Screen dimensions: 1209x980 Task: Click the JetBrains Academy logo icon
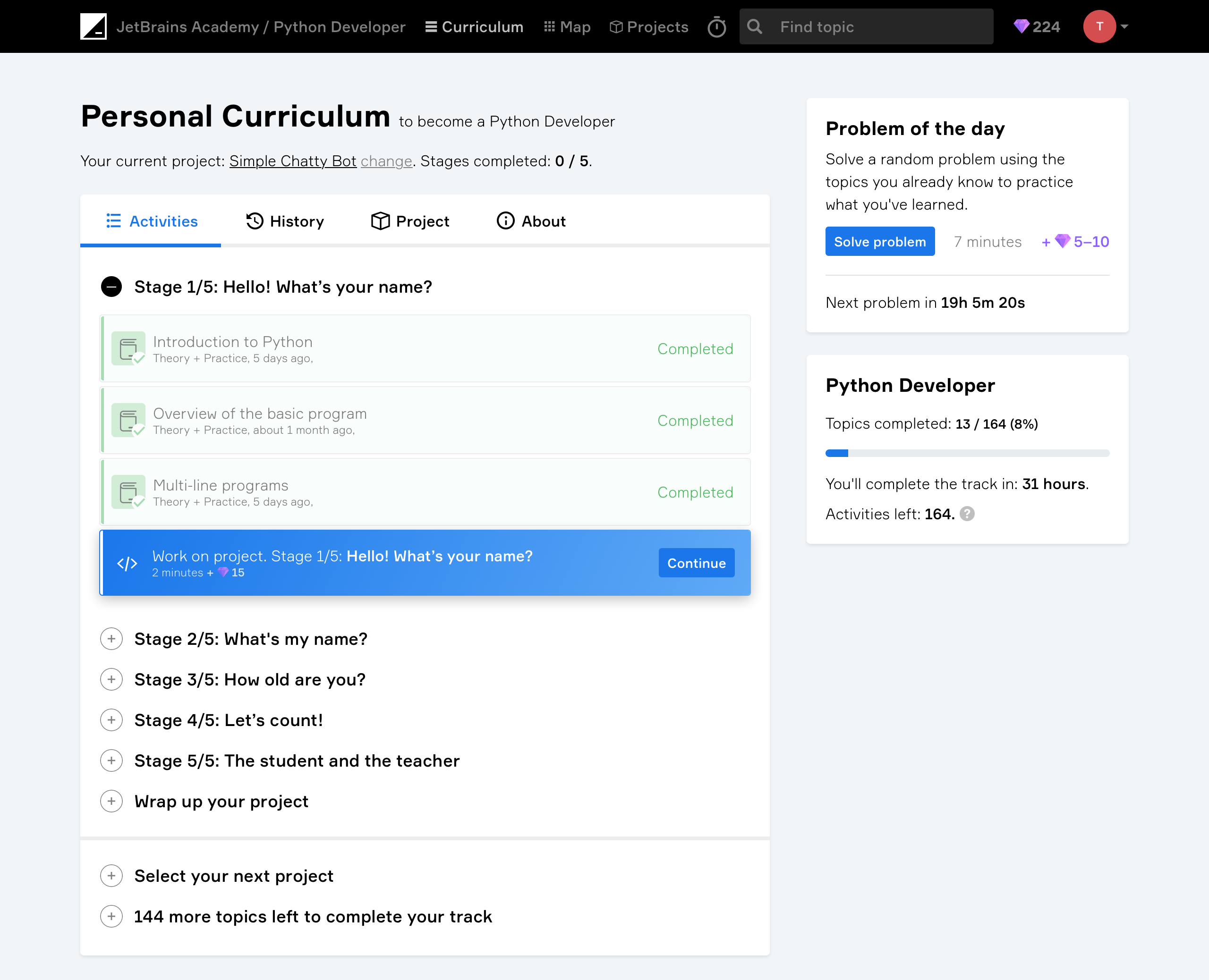click(92, 26)
